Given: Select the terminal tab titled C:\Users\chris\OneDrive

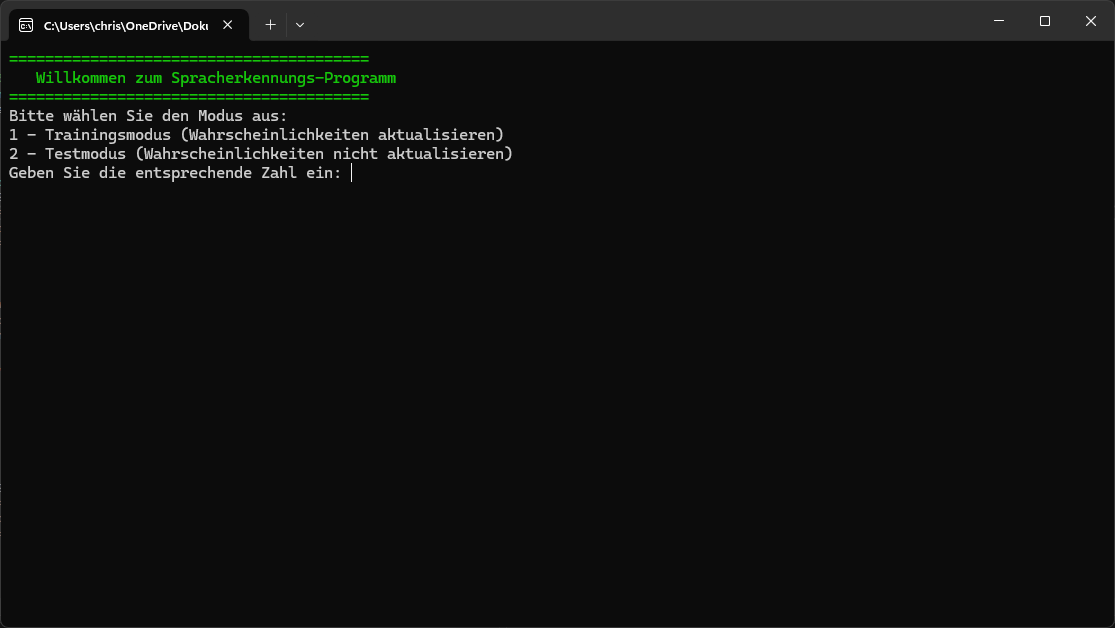Looking at the screenshot, I should [129, 25].
